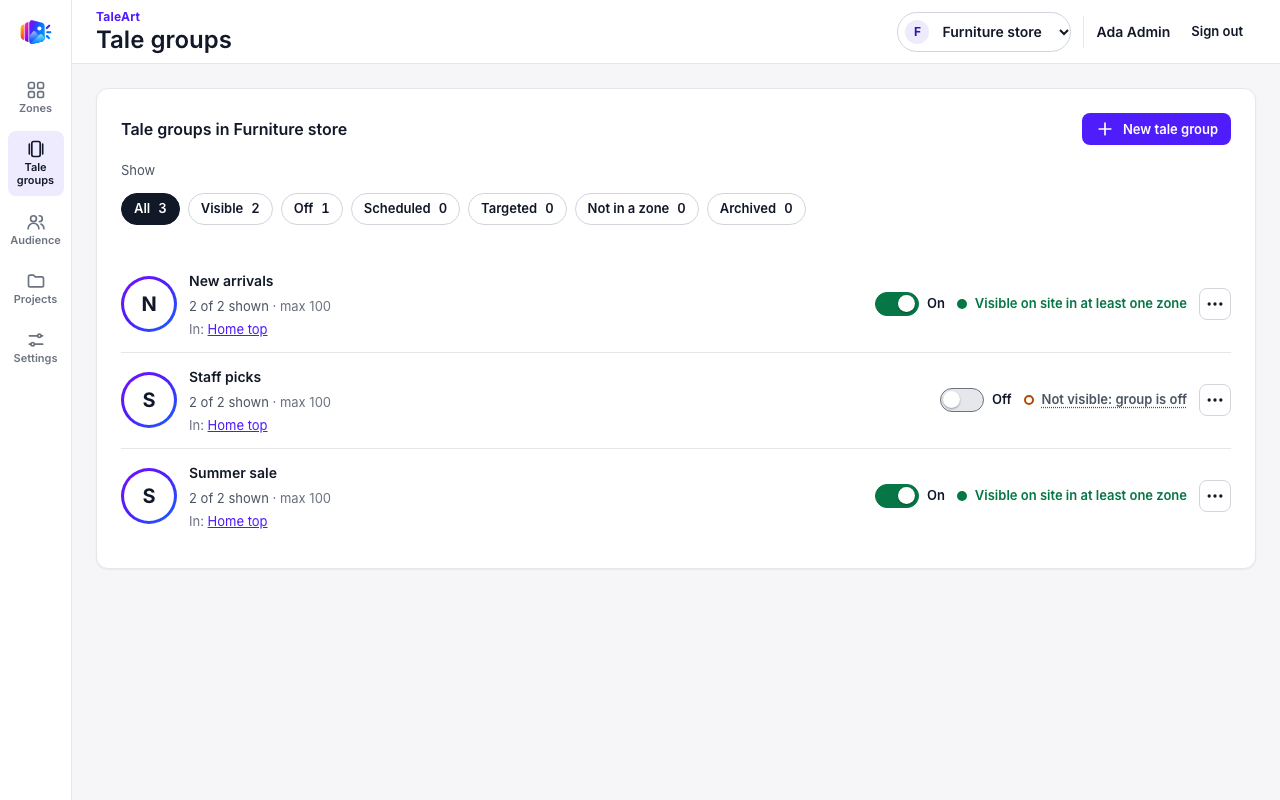Click 'Not visible: group is off' status
This screenshot has height=800, width=1280.
pos(1114,400)
